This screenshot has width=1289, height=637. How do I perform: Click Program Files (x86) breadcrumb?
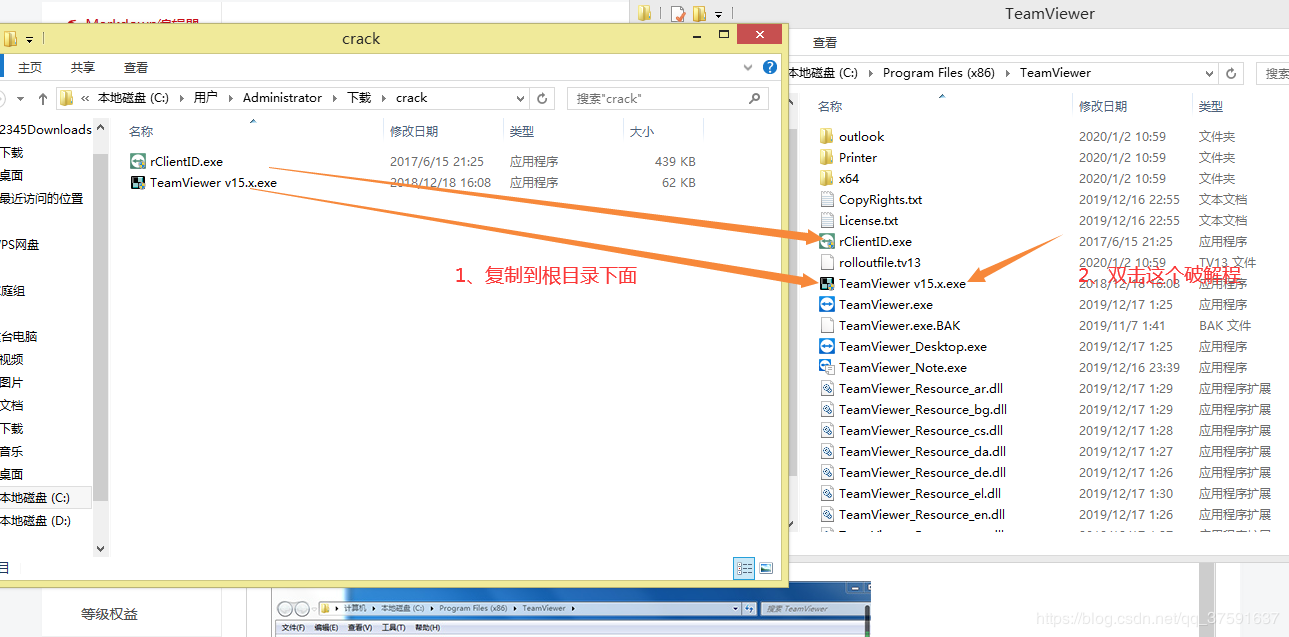(937, 73)
